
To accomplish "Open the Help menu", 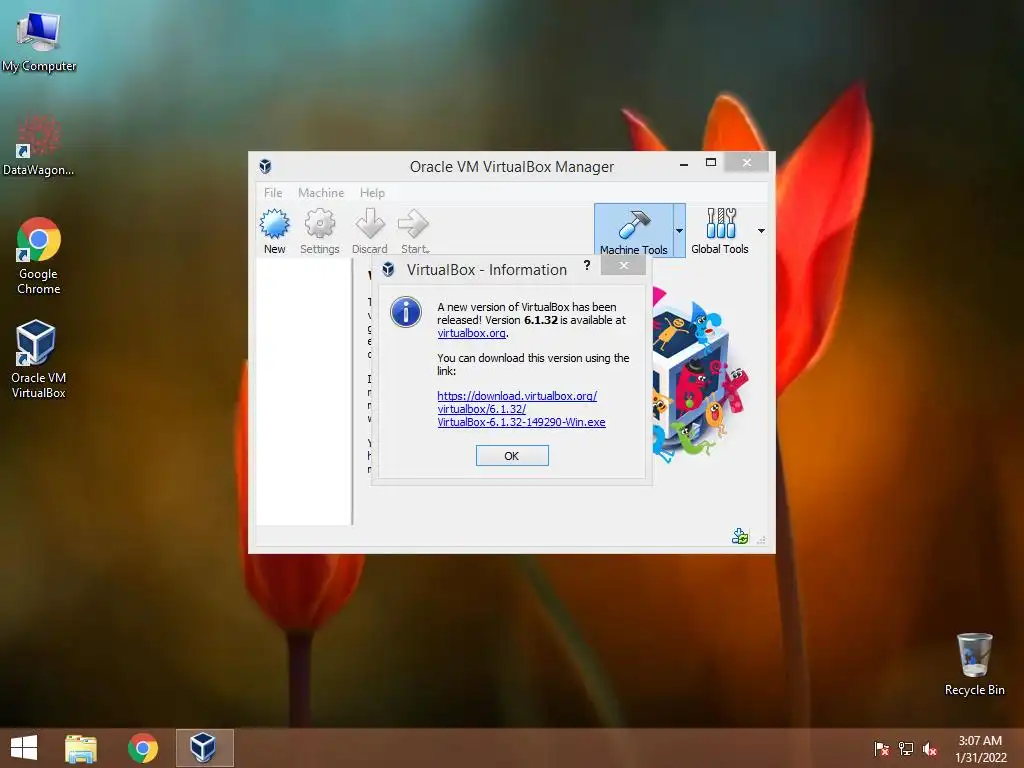I will point(372,193).
